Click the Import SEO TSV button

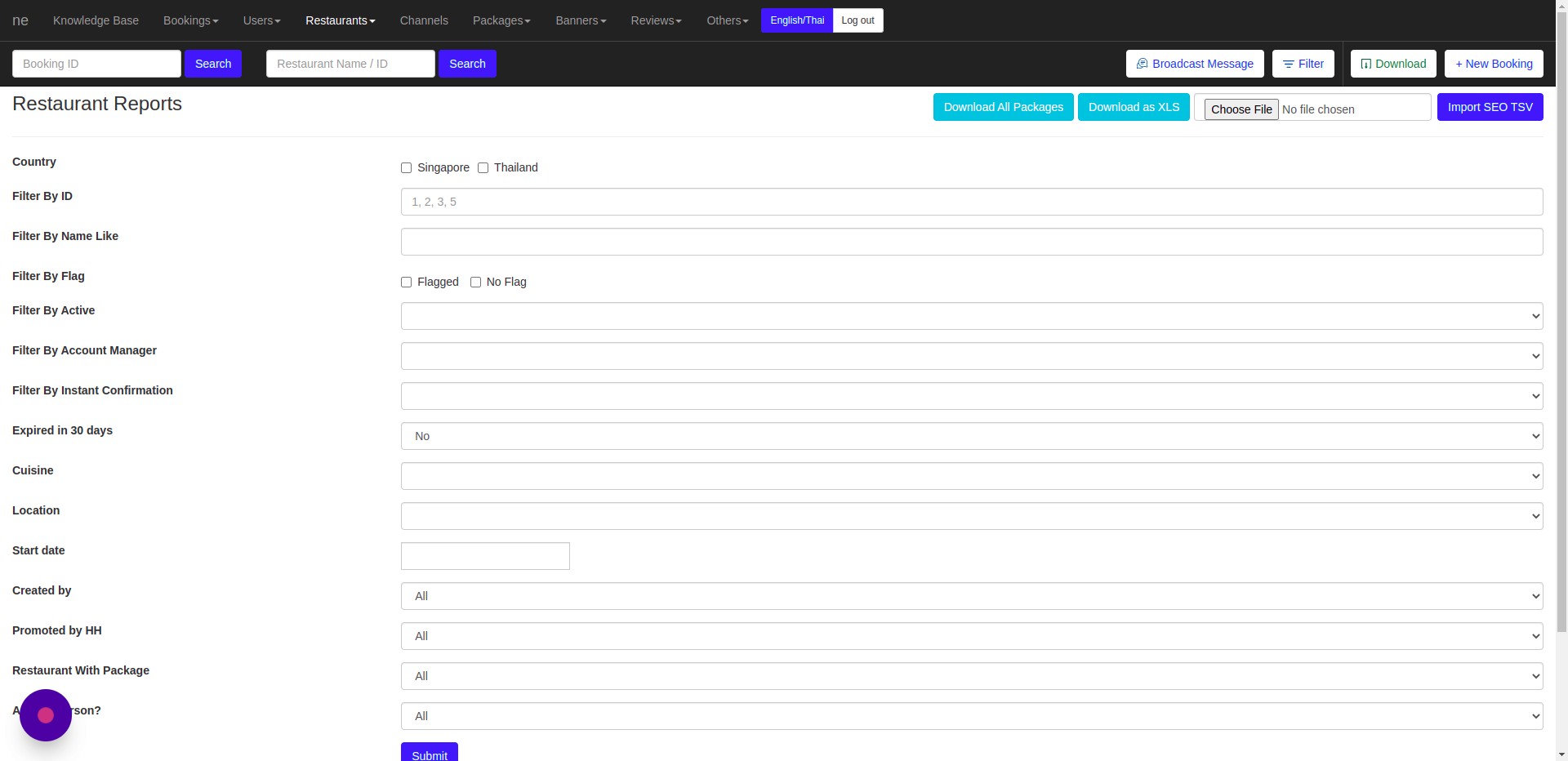(x=1490, y=107)
